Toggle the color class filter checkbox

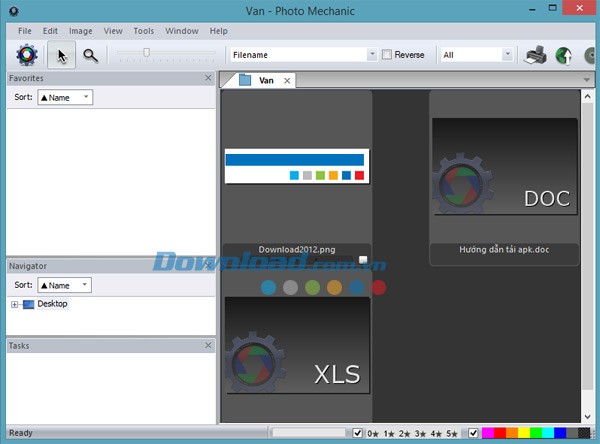473,433
